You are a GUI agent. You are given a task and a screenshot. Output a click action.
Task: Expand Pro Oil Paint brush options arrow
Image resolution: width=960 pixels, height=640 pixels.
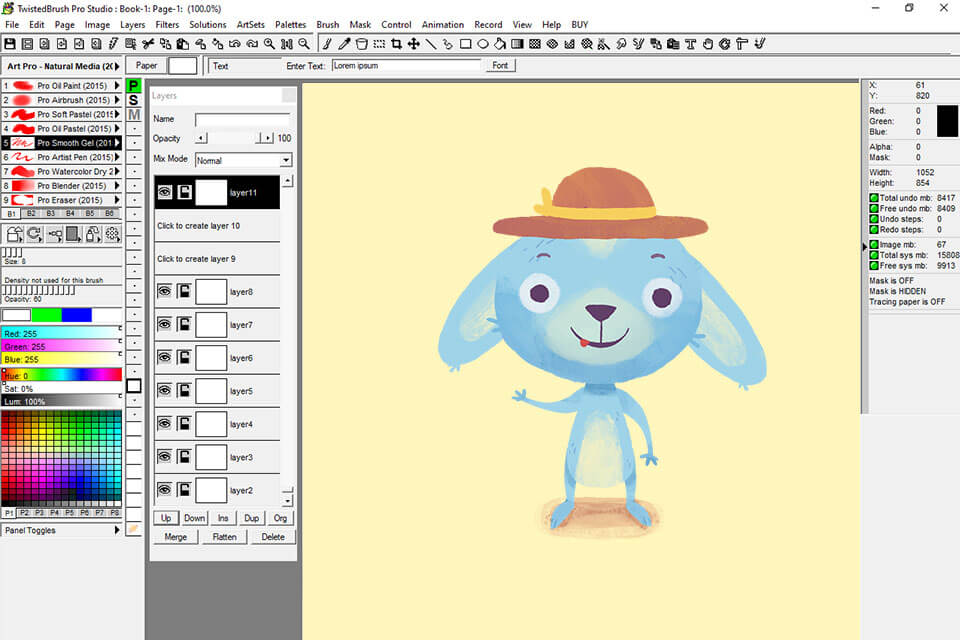pos(118,86)
